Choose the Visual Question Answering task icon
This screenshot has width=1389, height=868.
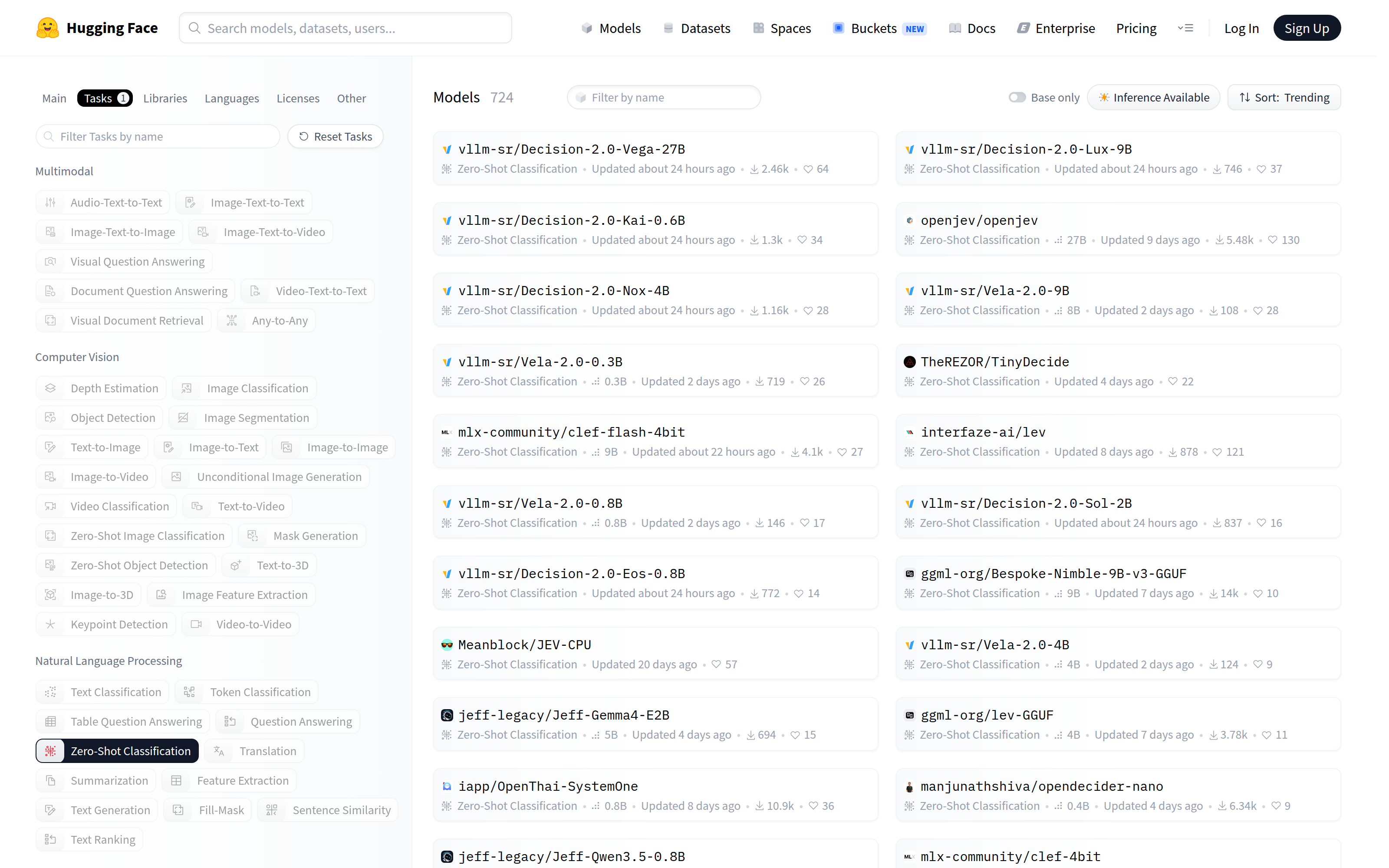pos(50,261)
